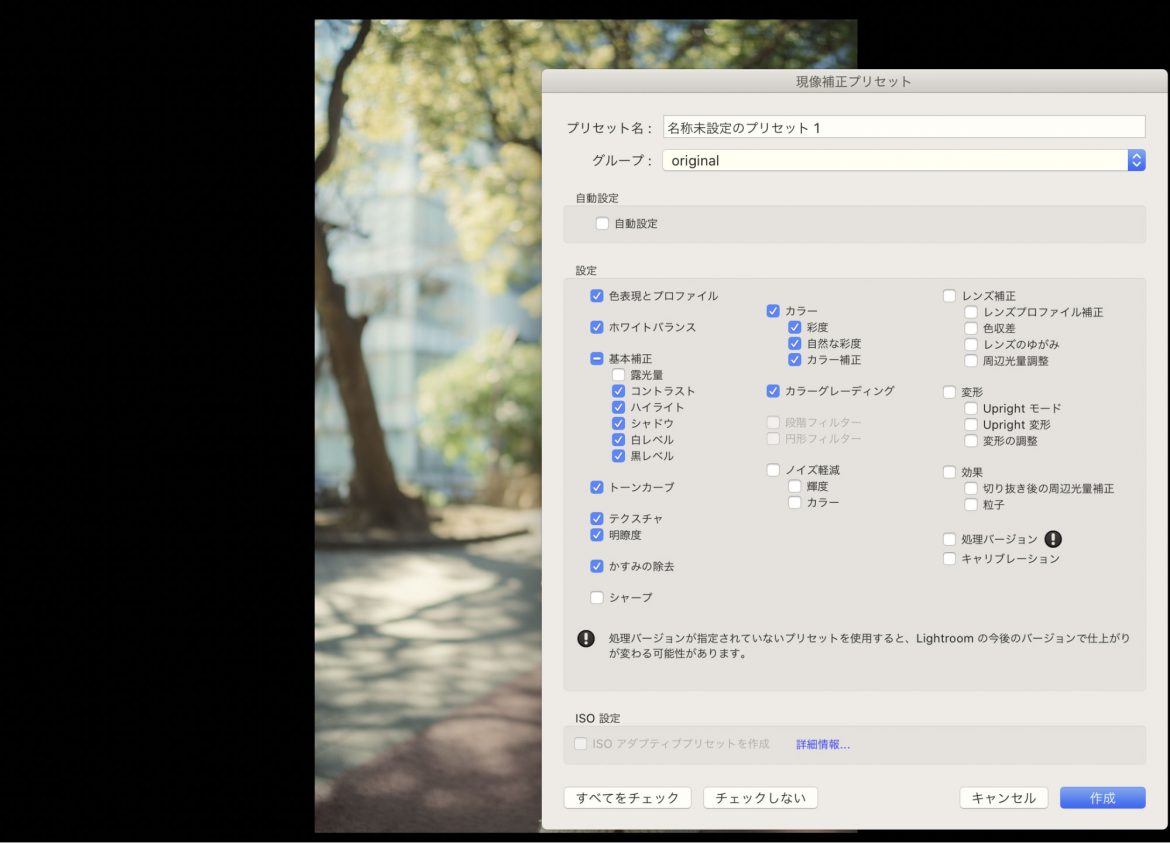Uncheck コントラスト
Screen dimensions: 1170x843
point(618,391)
